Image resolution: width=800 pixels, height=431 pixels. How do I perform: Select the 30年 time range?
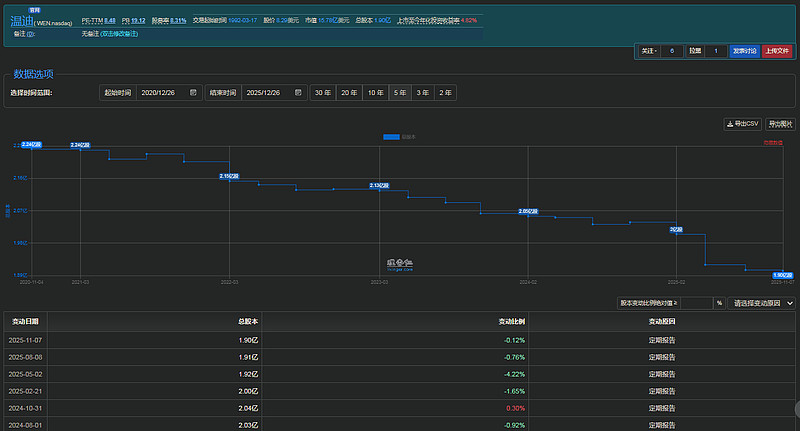323,93
